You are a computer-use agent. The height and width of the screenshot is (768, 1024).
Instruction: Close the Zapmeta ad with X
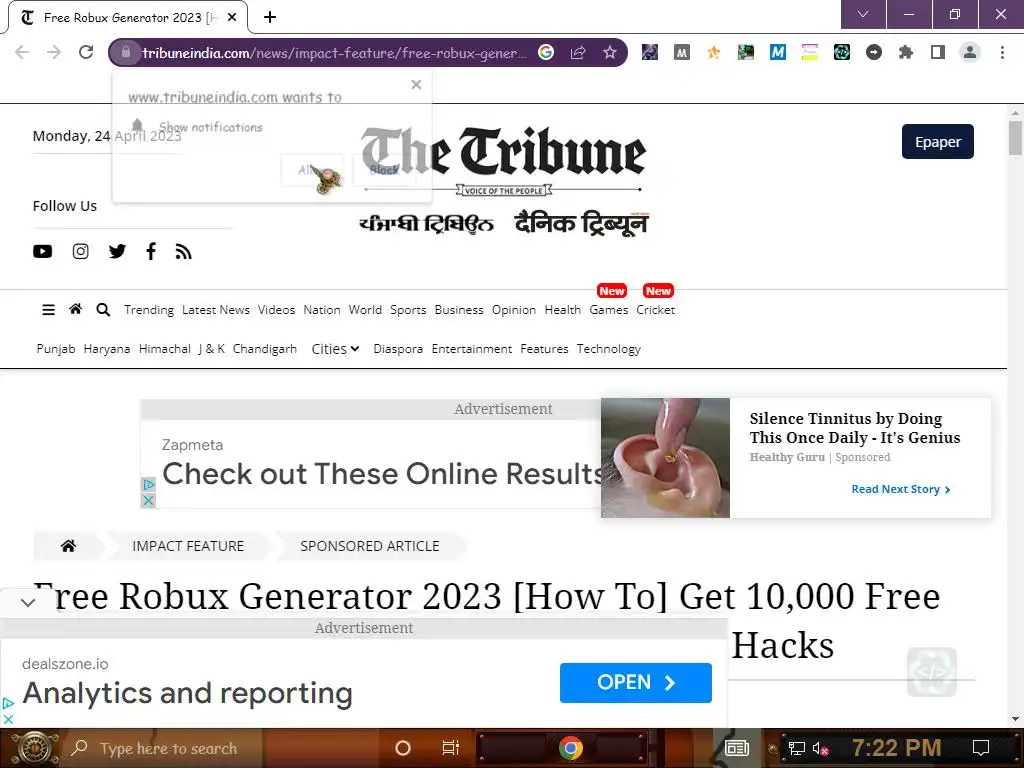coord(148,501)
